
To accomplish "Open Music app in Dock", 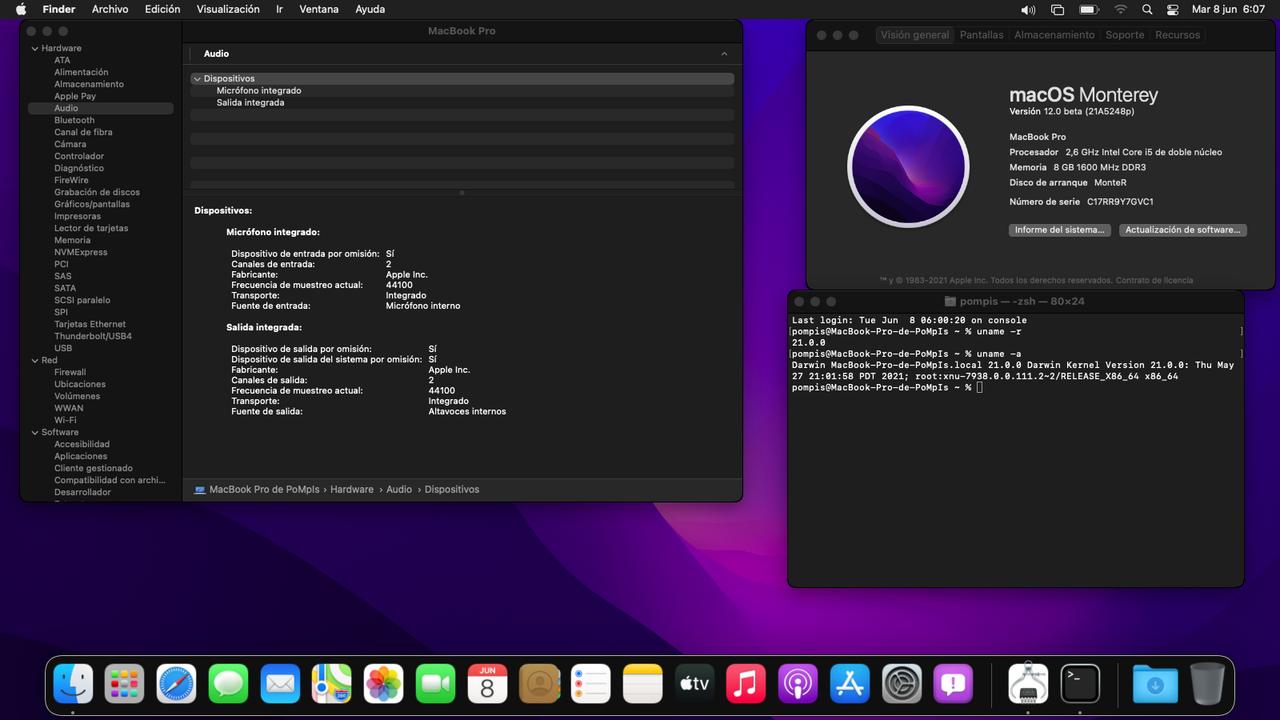I will (x=746, y=684).
